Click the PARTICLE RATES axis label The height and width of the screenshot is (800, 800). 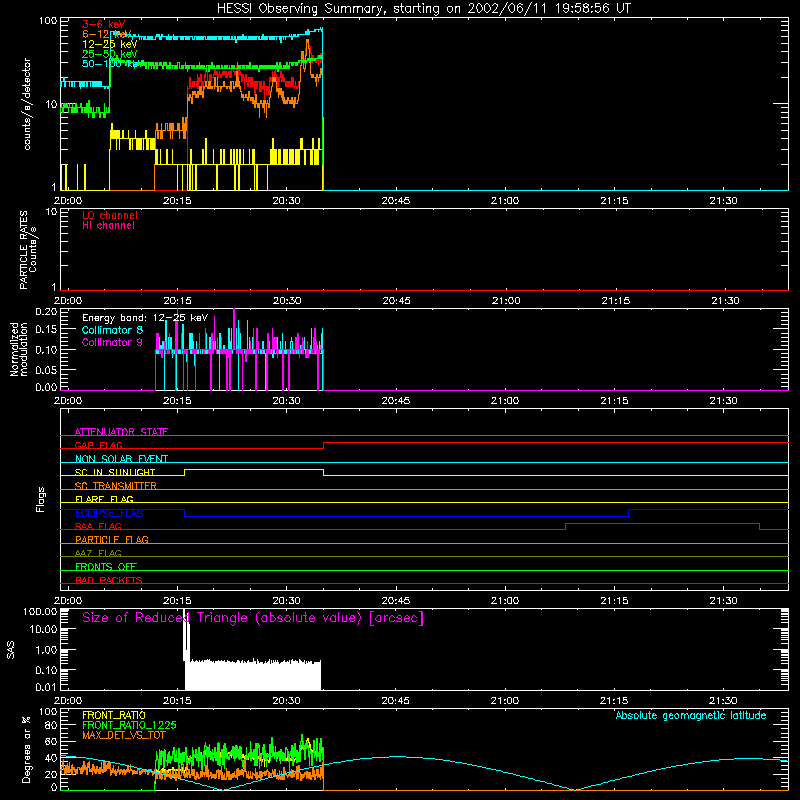[x=23, y=250]
